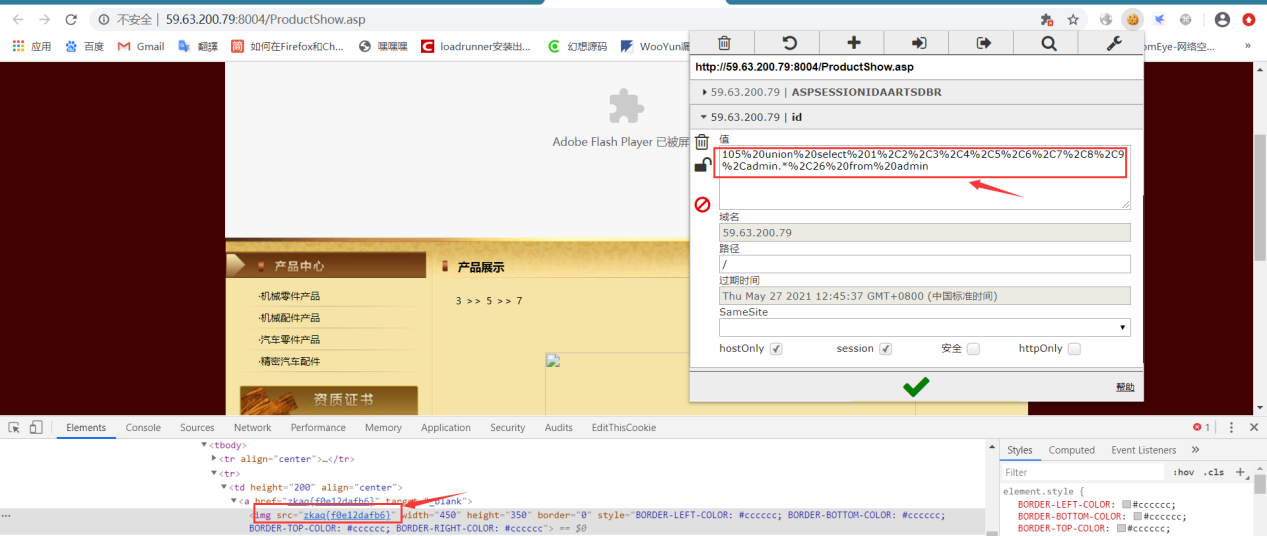The height and width of the screenshot is (536, 1267).
Task: Open the SameSite dropdown
Action: (924, 327)
